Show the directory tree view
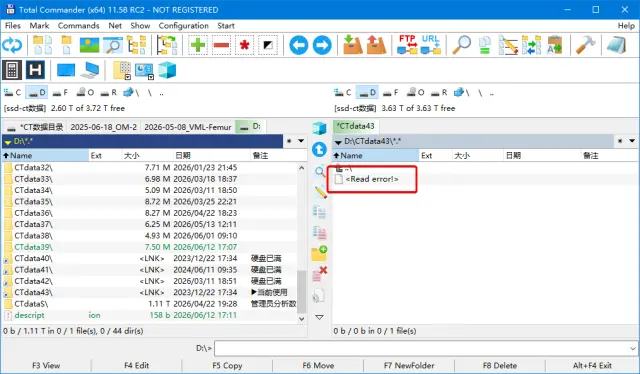The height and width of the screenshot is (374, 640). (137, 45)
